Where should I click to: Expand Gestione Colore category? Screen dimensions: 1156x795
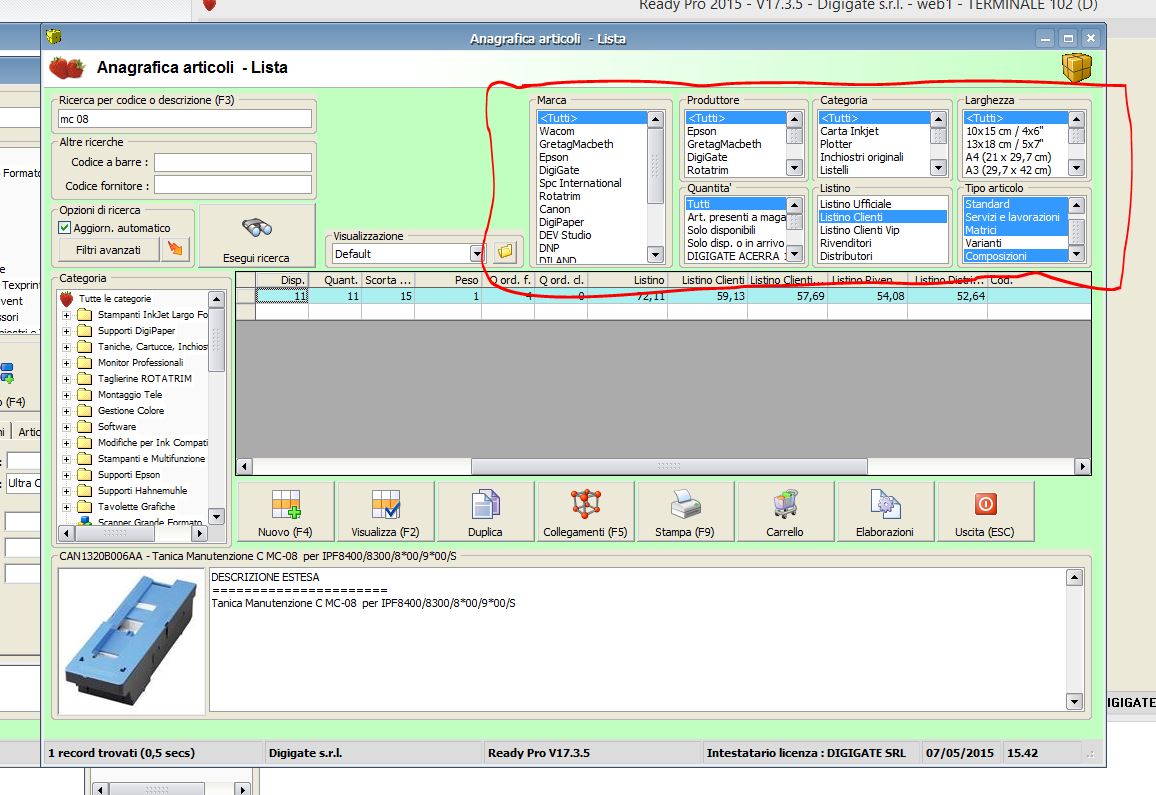coord(66,411)
